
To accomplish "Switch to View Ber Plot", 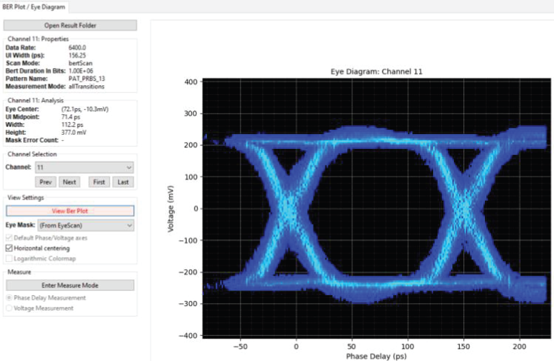I will [70, 211].
